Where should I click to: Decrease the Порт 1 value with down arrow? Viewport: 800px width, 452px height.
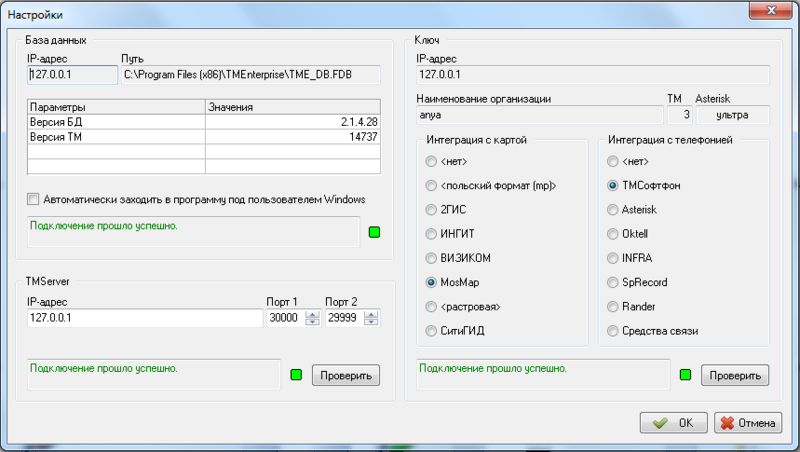click(x=311, y=322)
